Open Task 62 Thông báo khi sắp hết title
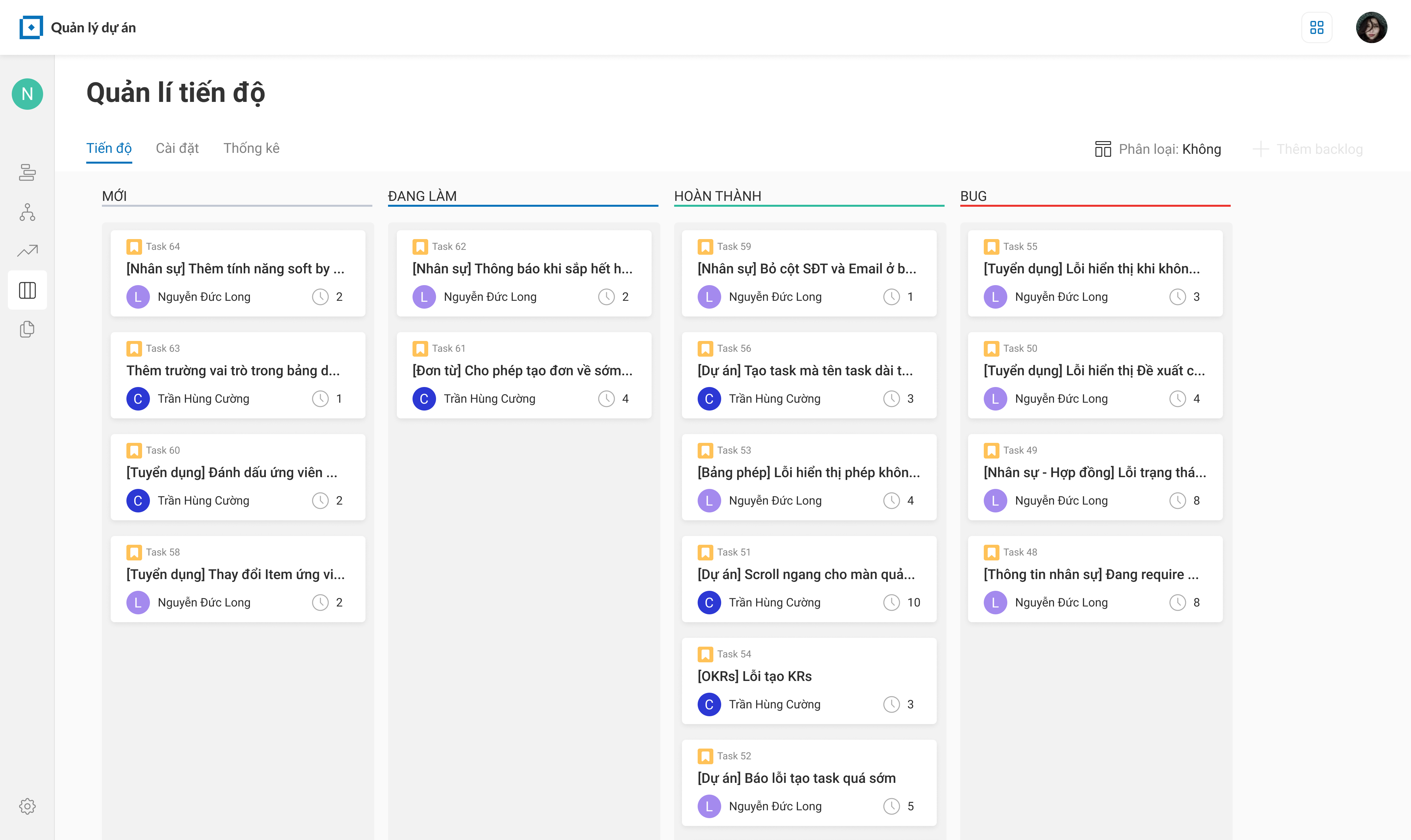 tap(522, 268)
